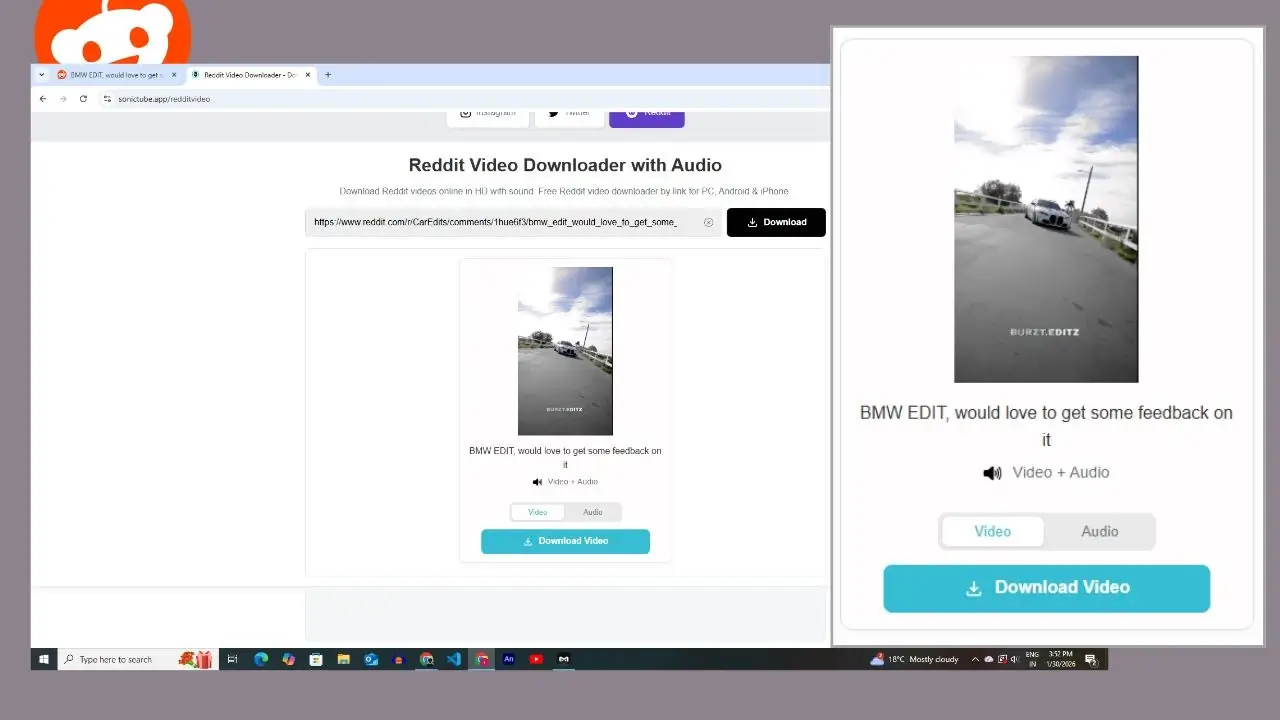The height and width of the screenshot is (720, 1280).
Task: Open Task View from the taskbar
Action: [233, 659]
